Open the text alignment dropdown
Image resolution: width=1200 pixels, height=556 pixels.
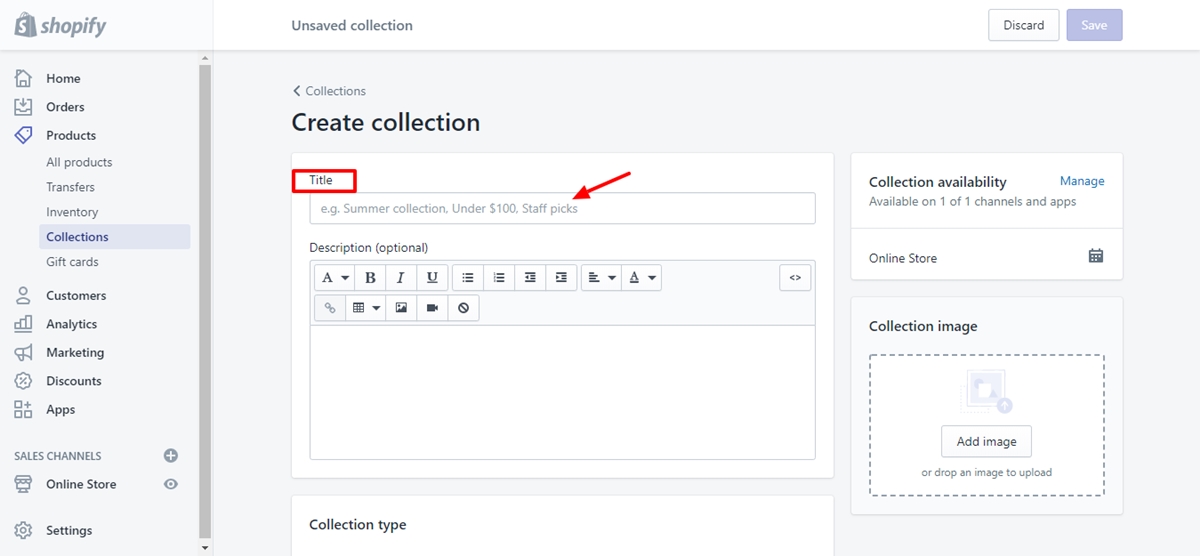601,278
